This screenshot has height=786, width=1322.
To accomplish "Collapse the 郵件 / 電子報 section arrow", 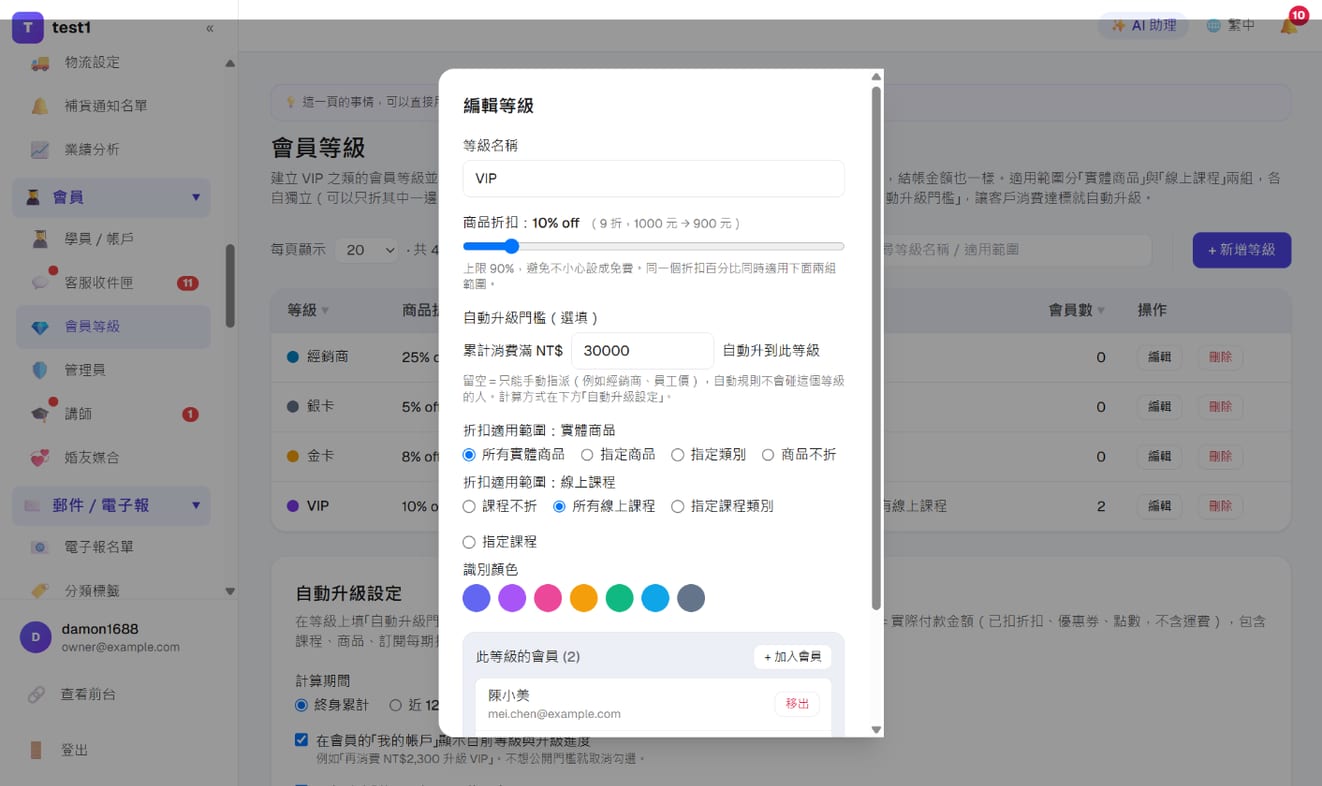I will [x=196, y=506].
